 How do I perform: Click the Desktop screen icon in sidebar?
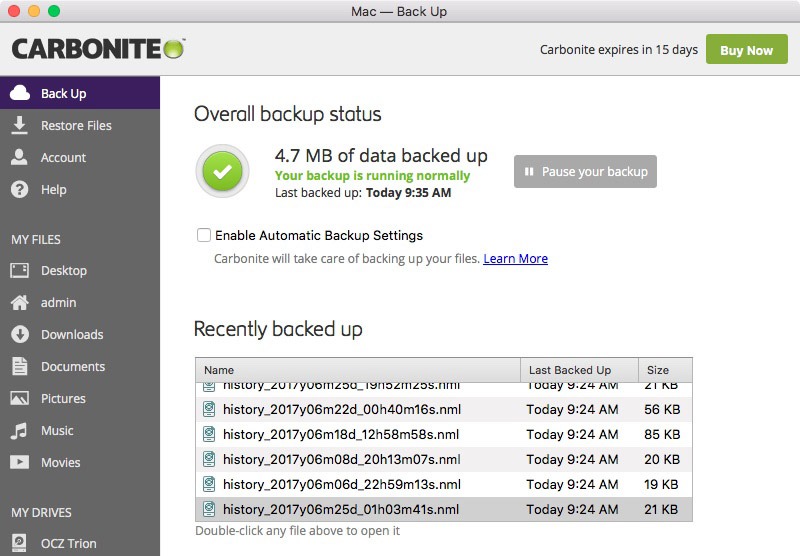tap(19, 270)
